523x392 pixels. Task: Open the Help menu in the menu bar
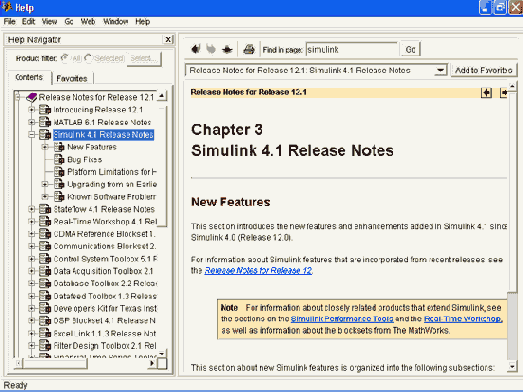[x=142, y=22]
